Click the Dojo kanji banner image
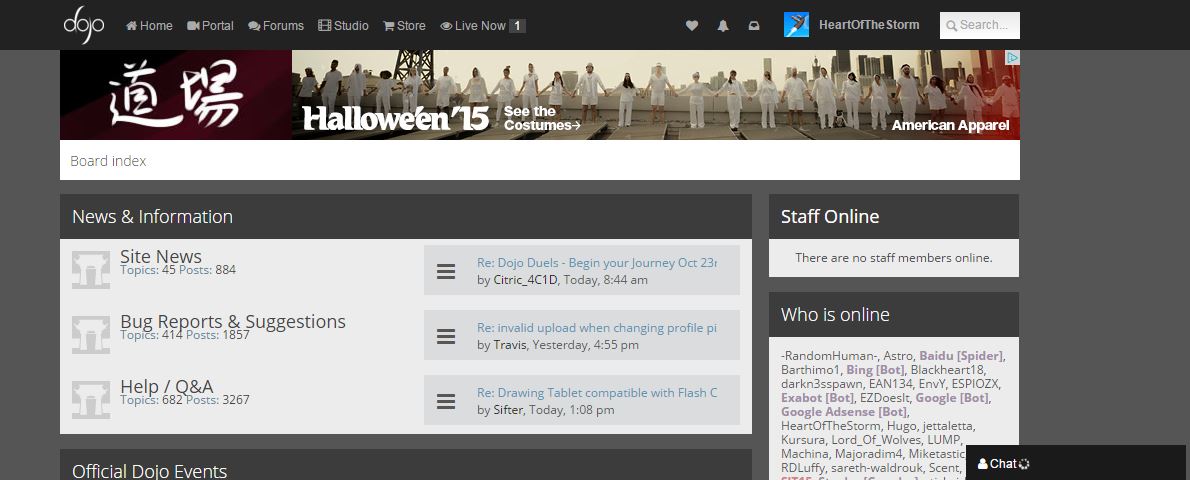 pos(176,95)
